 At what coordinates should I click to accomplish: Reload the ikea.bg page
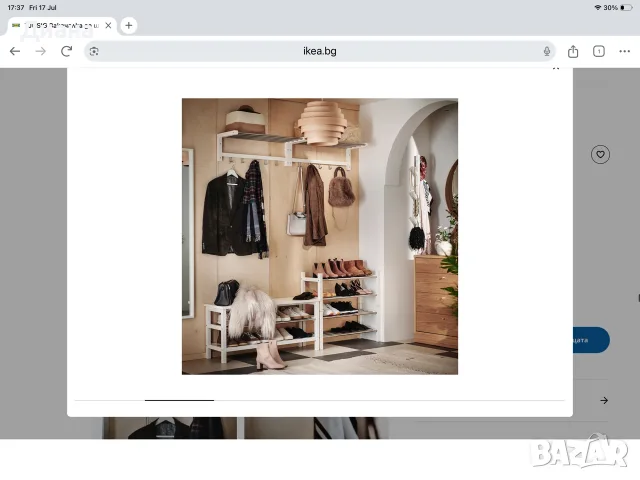tap(66, 51)
